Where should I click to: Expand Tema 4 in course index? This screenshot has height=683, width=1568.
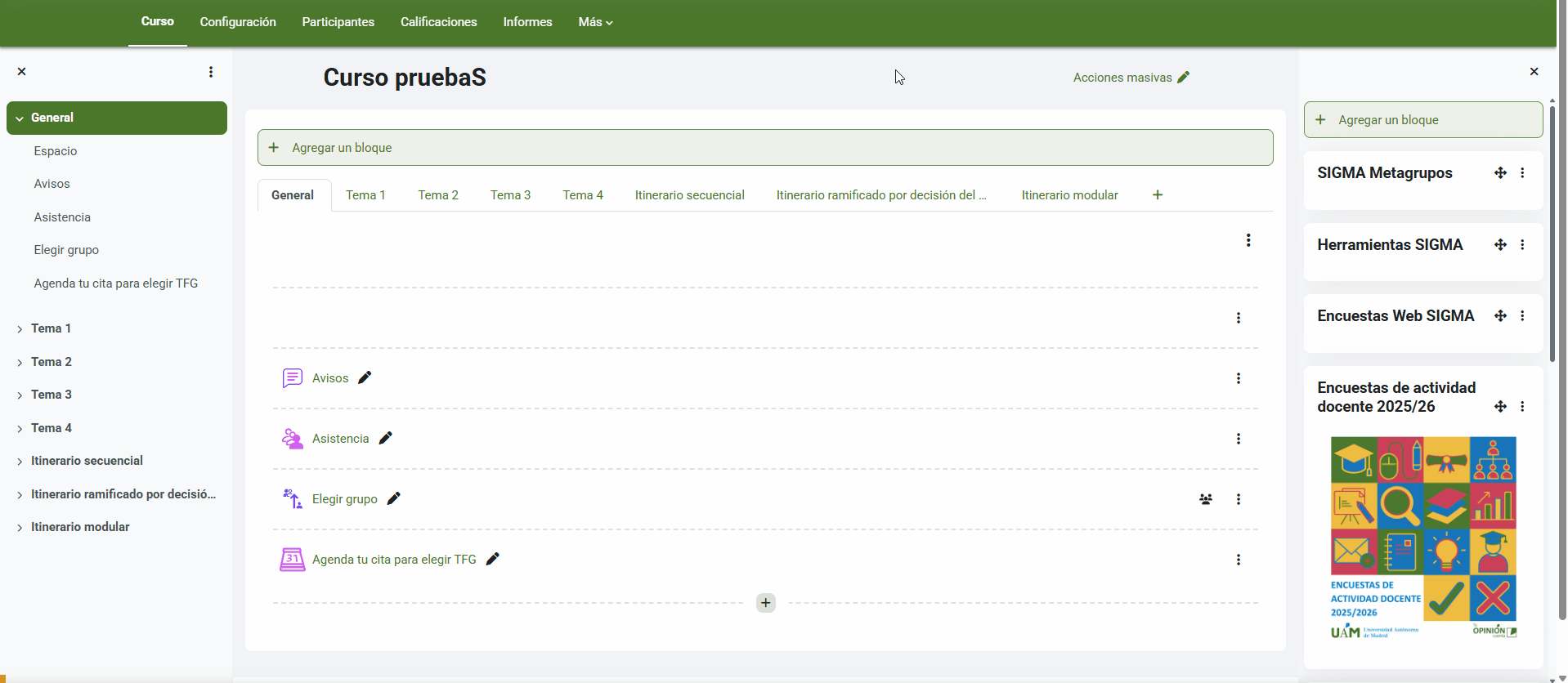(x=20, y=429)
